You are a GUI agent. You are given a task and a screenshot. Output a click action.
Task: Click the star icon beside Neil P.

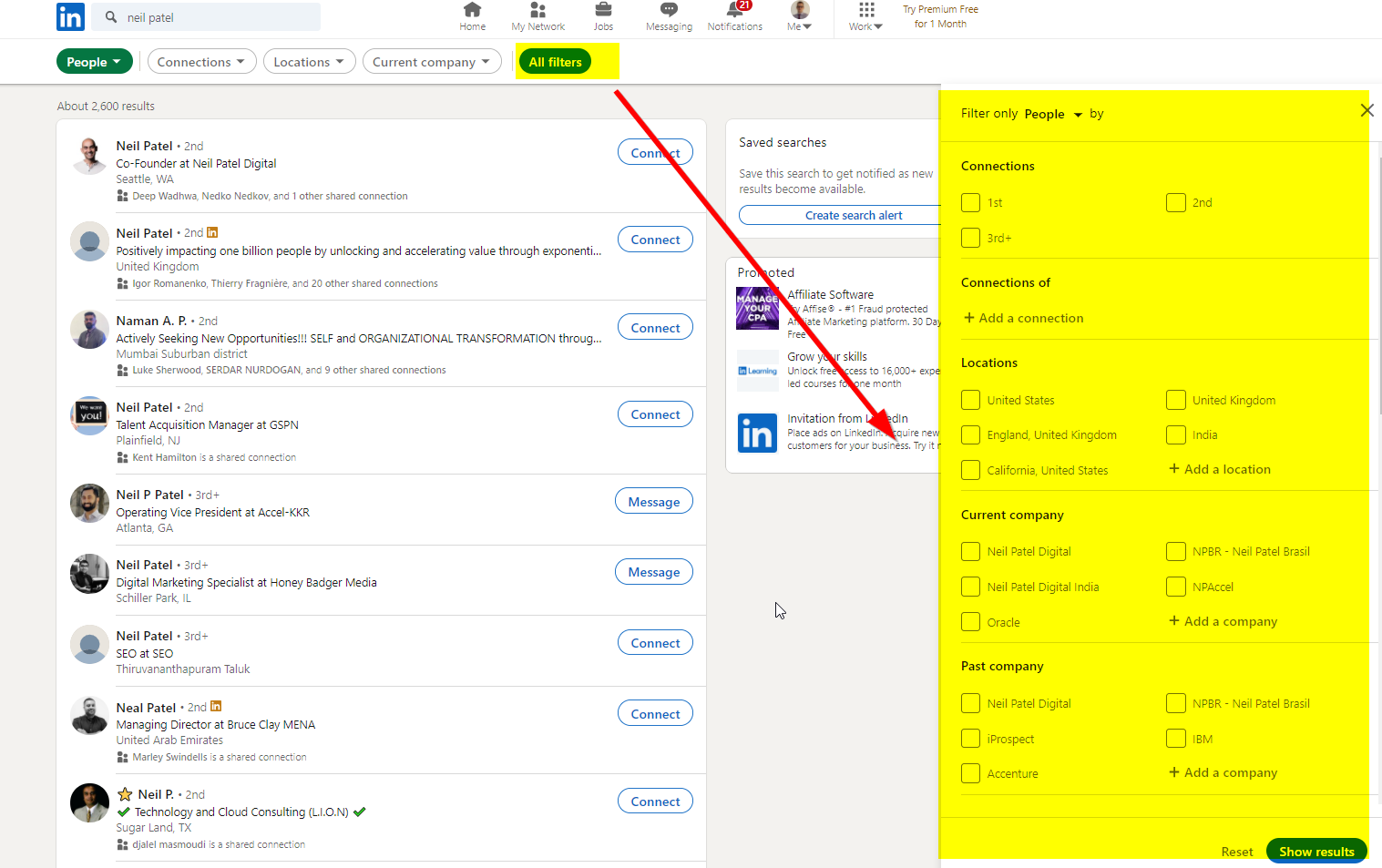coord(125,794)
